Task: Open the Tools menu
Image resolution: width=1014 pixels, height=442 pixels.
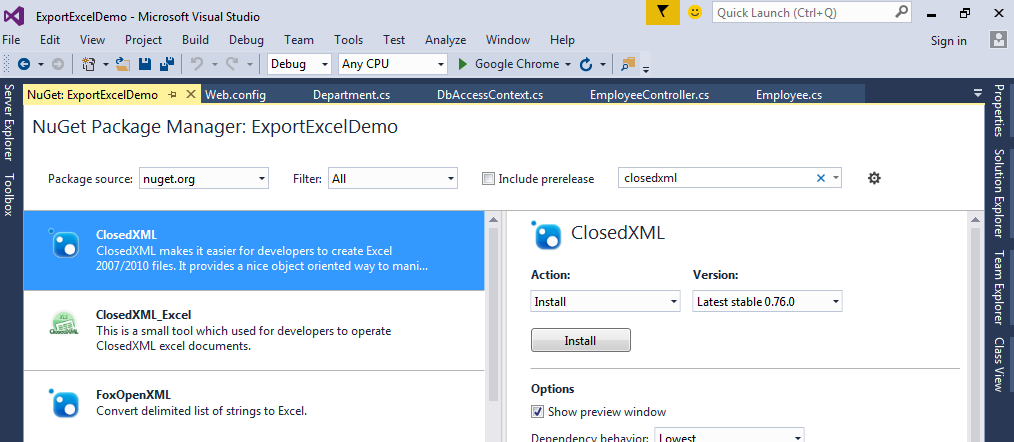Action: pos(349,40)
